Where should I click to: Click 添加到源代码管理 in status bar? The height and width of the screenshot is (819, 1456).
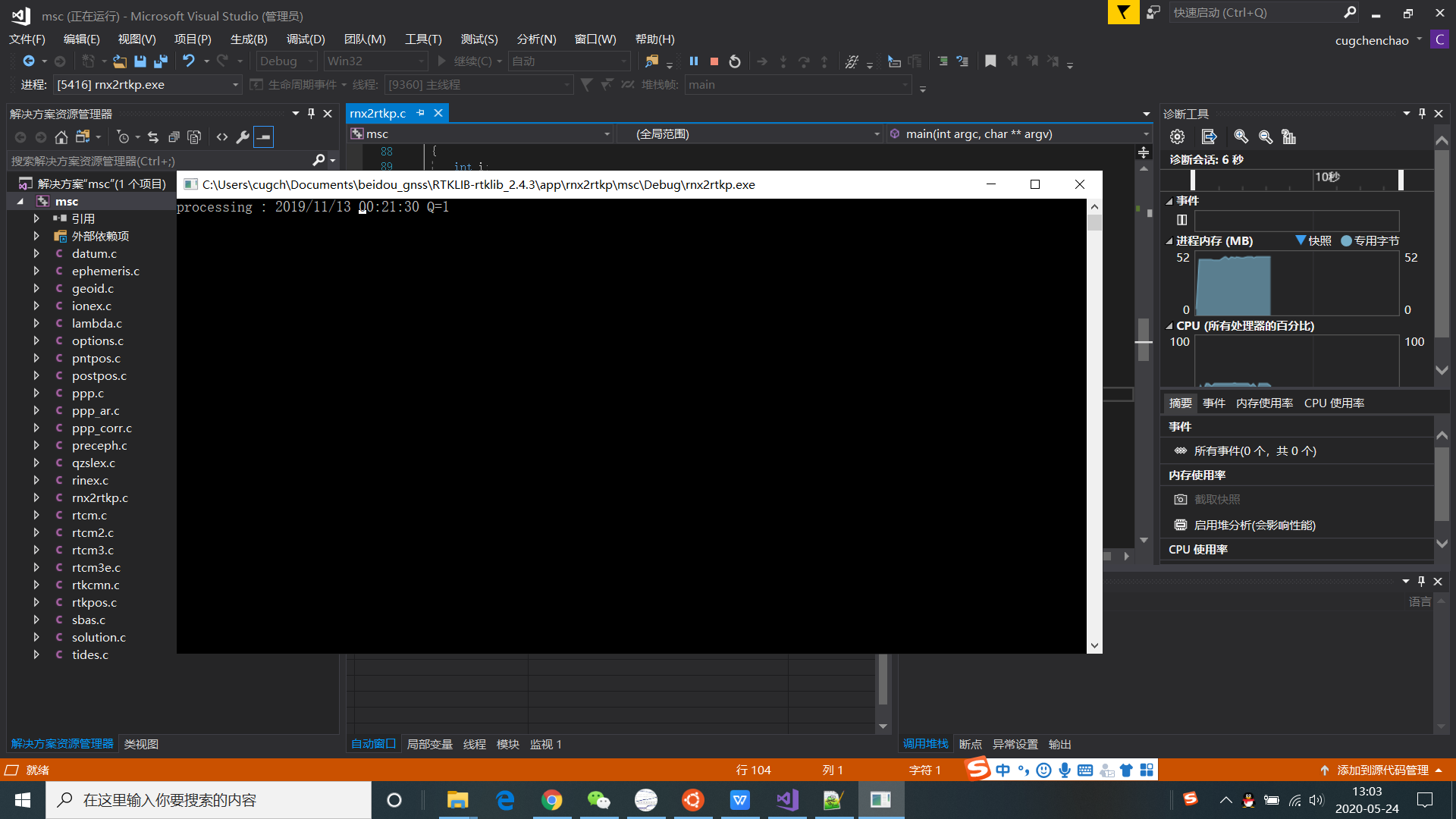tap(1382, 770)
